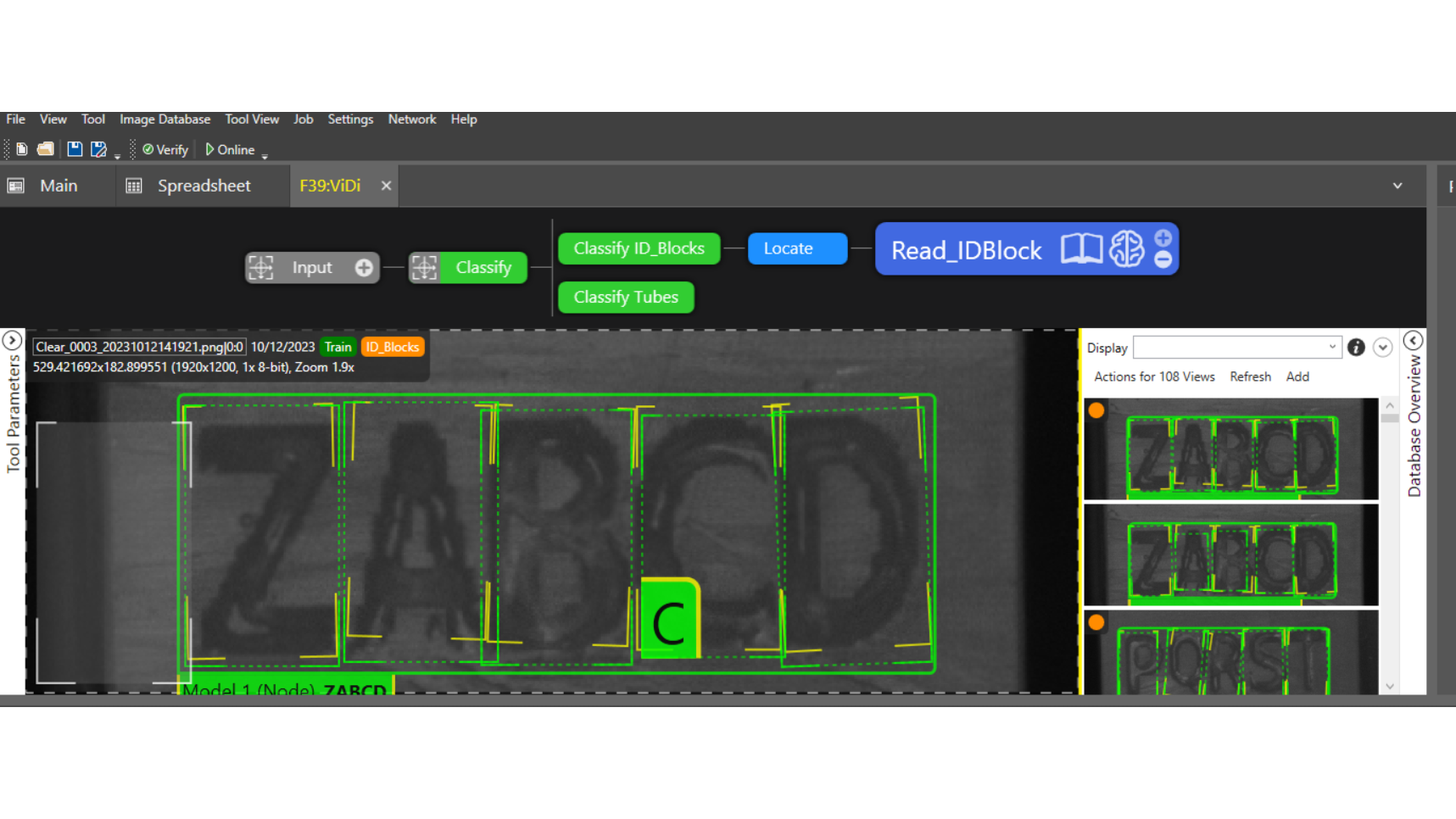This screenshot has height=819, width=1456.
Task: Open the Display dropdown
Action: [1332, 347]
